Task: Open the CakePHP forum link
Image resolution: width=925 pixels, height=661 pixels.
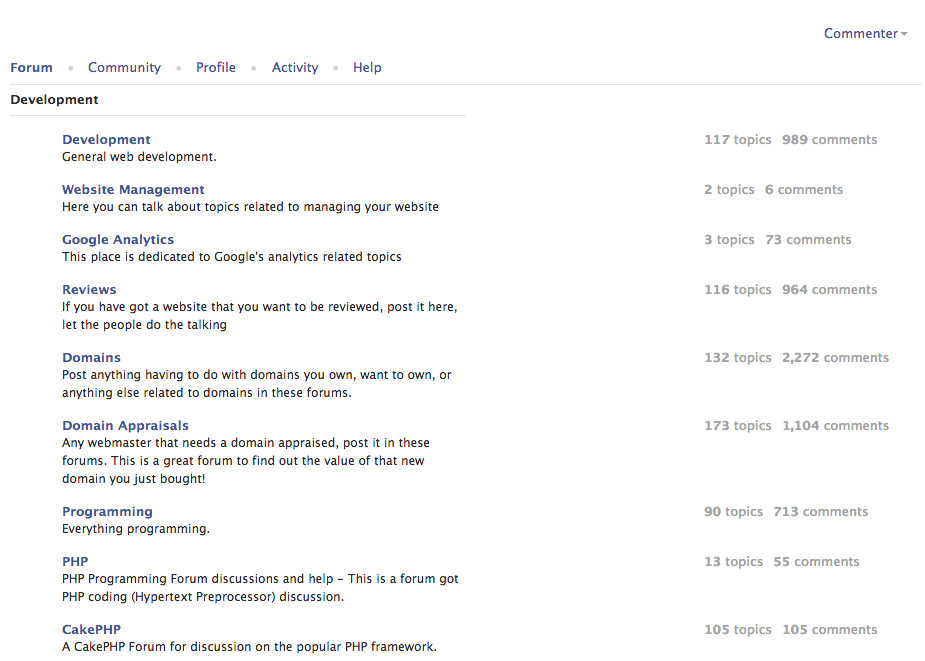Action: point(91,630)
